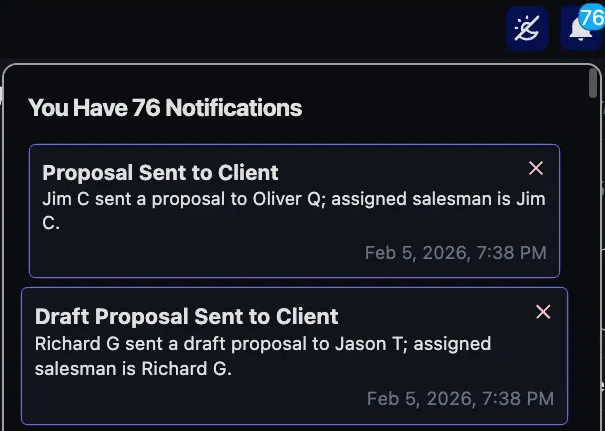Open the "Proposal Sent to Client" notification title
The width and height of the screenshot is (605, 431).
pos(160,172)
